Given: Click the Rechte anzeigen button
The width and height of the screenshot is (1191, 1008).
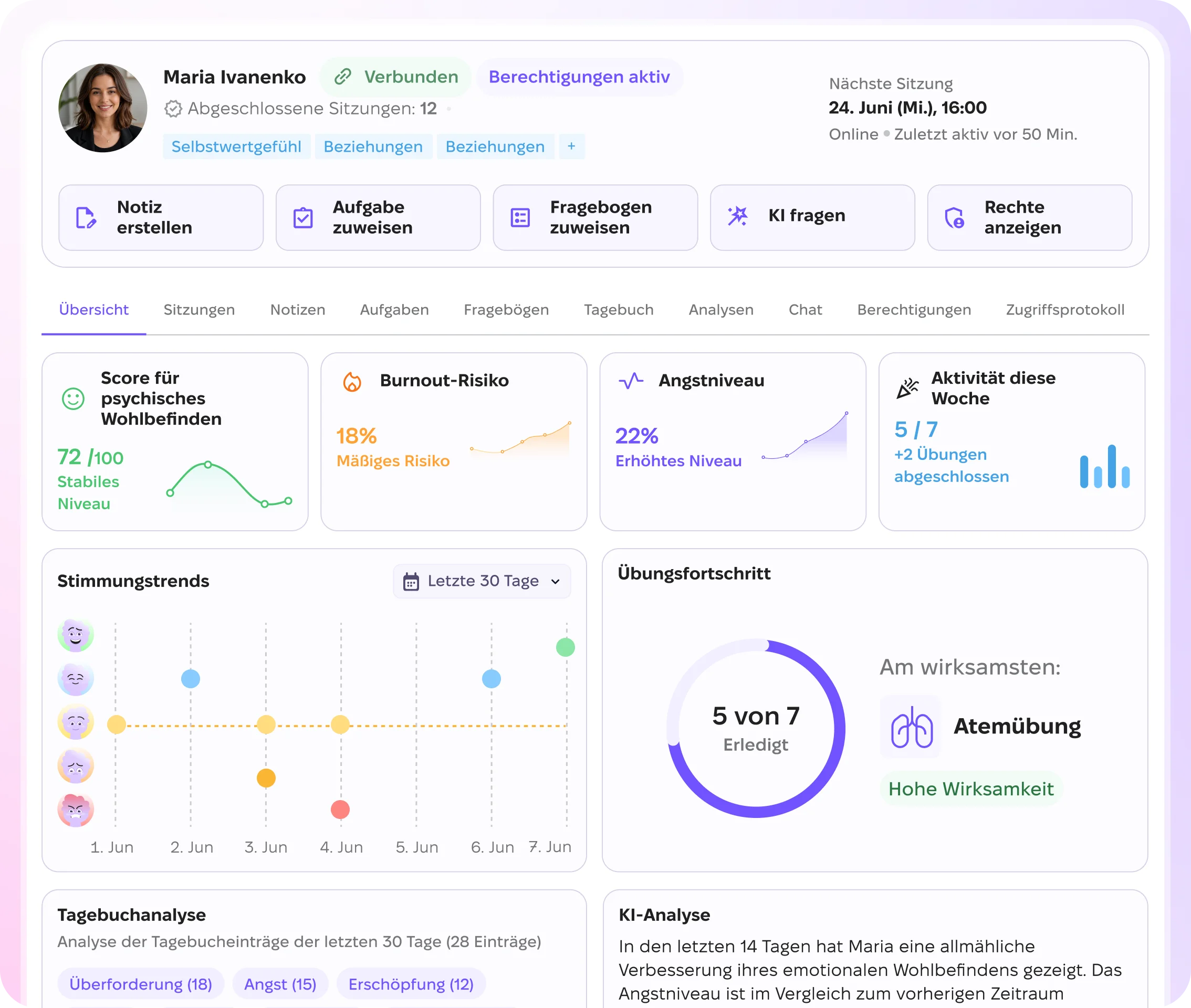Looking at the screenshot, I should pyautogui.click(x=1029, y=218).
